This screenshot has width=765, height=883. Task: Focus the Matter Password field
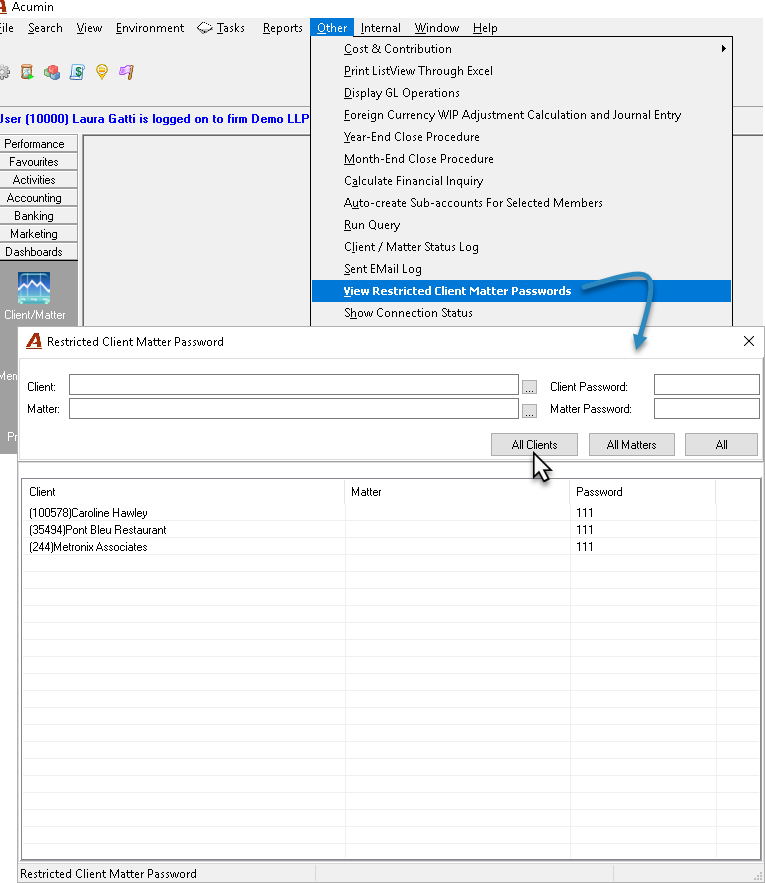tap(706, 409)
